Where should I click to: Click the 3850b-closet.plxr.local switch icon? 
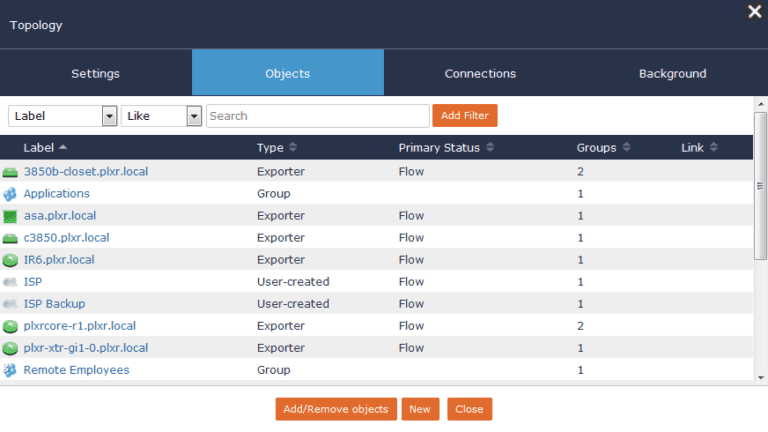(x=11, y=172)
